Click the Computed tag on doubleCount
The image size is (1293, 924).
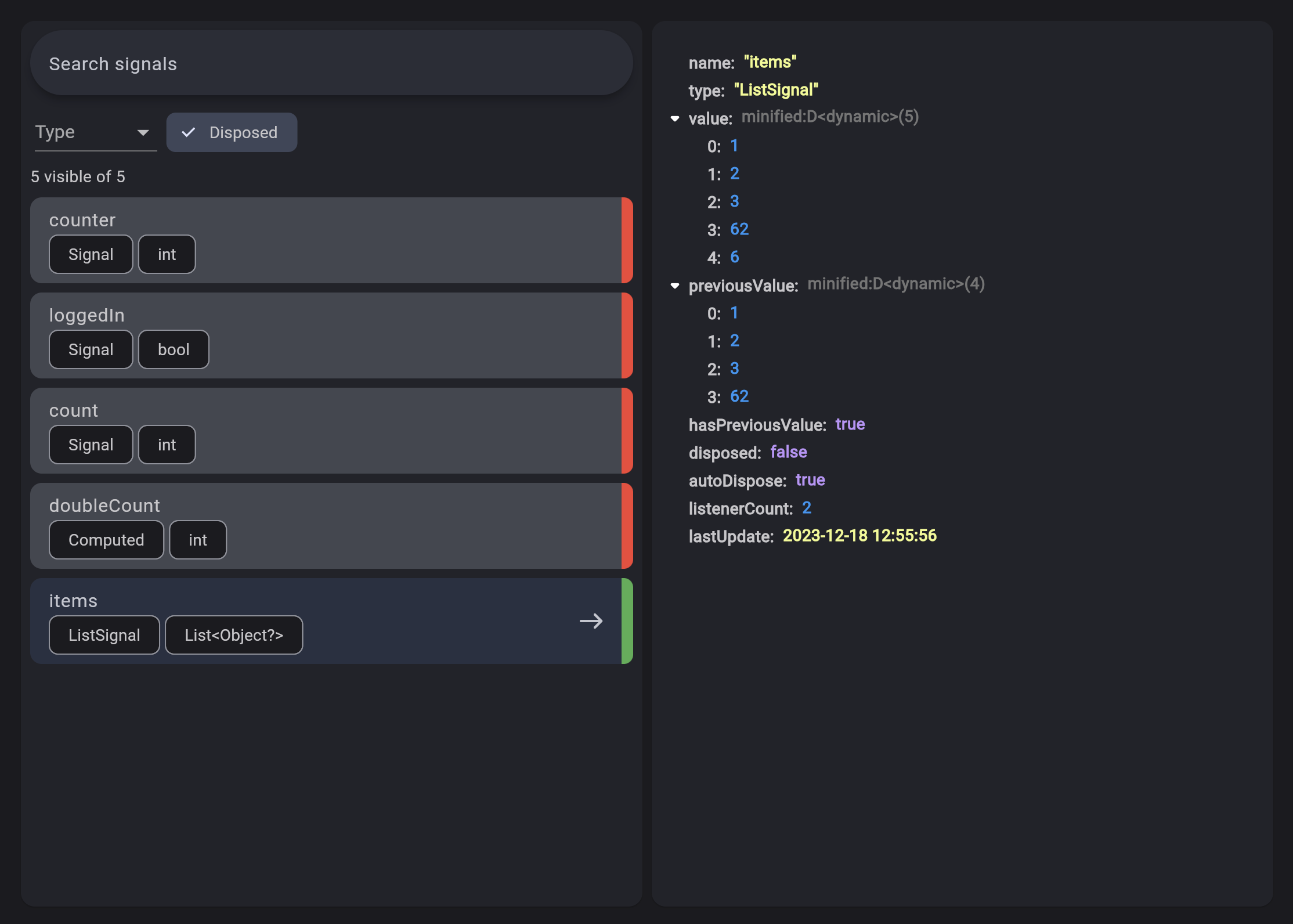click(106, 540)
